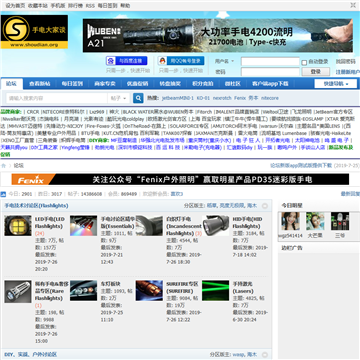The width and height of the screenshot is (360, 360).
Task: Open the handheld lasers forum green-beam icon
Action: pyautogui.click(x=215, y=290)
